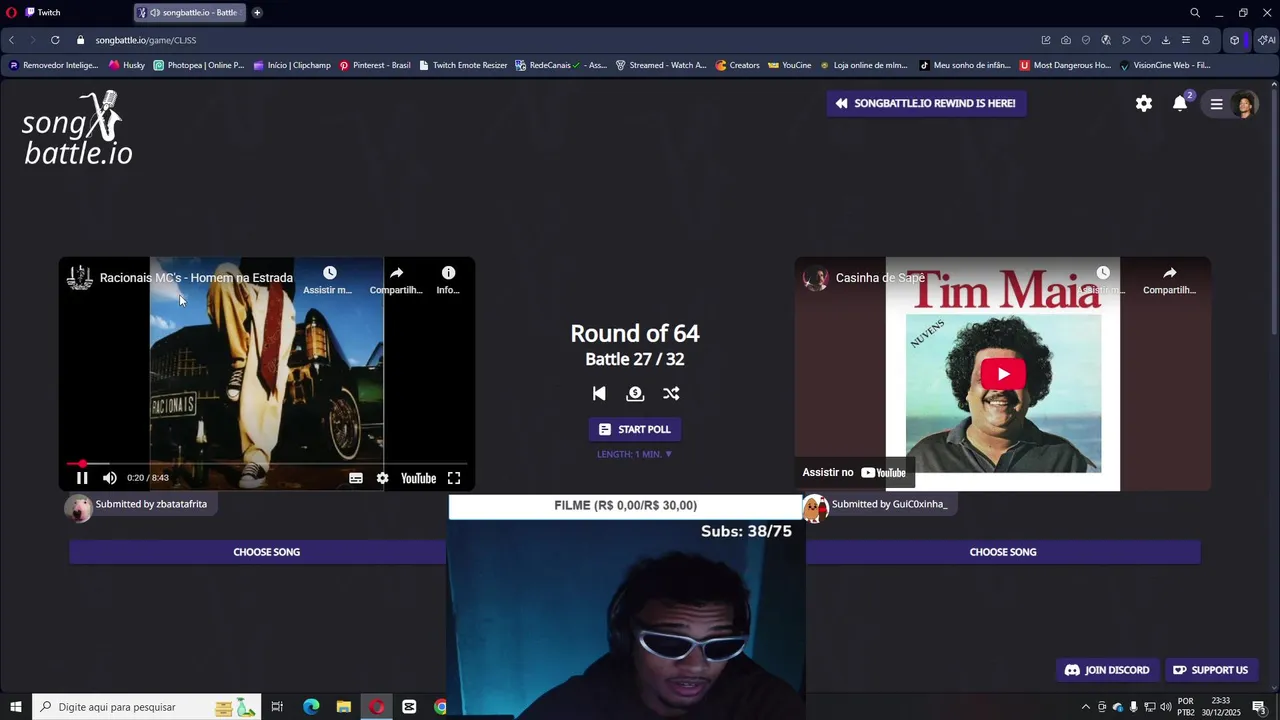Click the dollar coin icon under Battle
1280x720 pixels.
[635, 393]
